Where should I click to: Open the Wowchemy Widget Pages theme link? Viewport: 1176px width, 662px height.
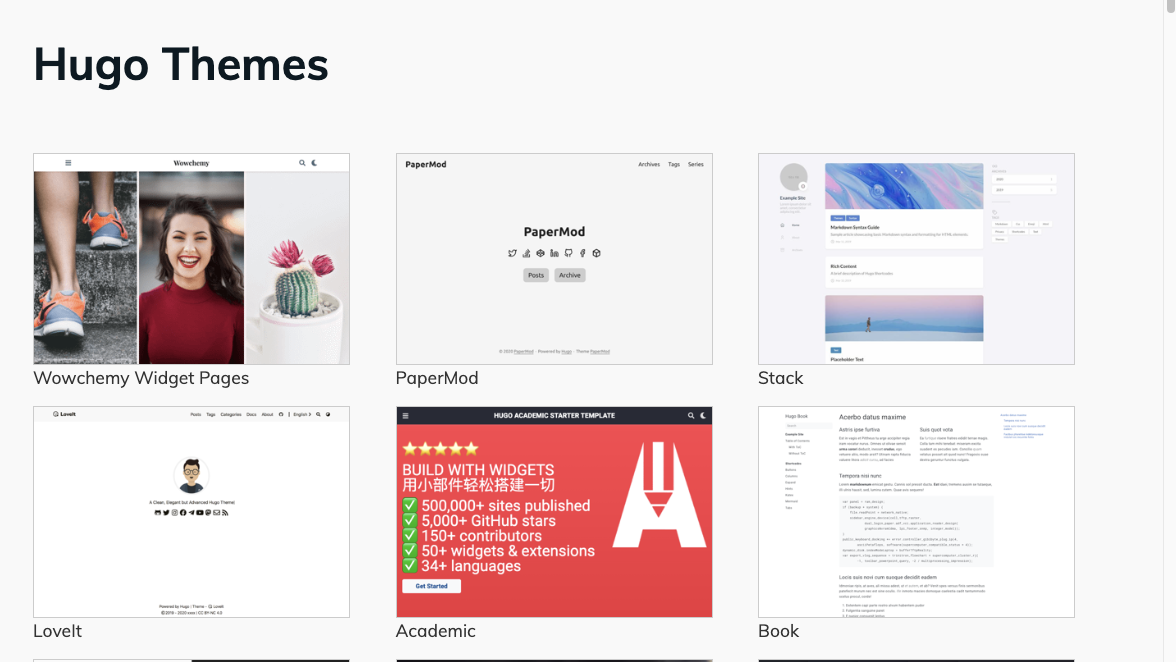141,378
